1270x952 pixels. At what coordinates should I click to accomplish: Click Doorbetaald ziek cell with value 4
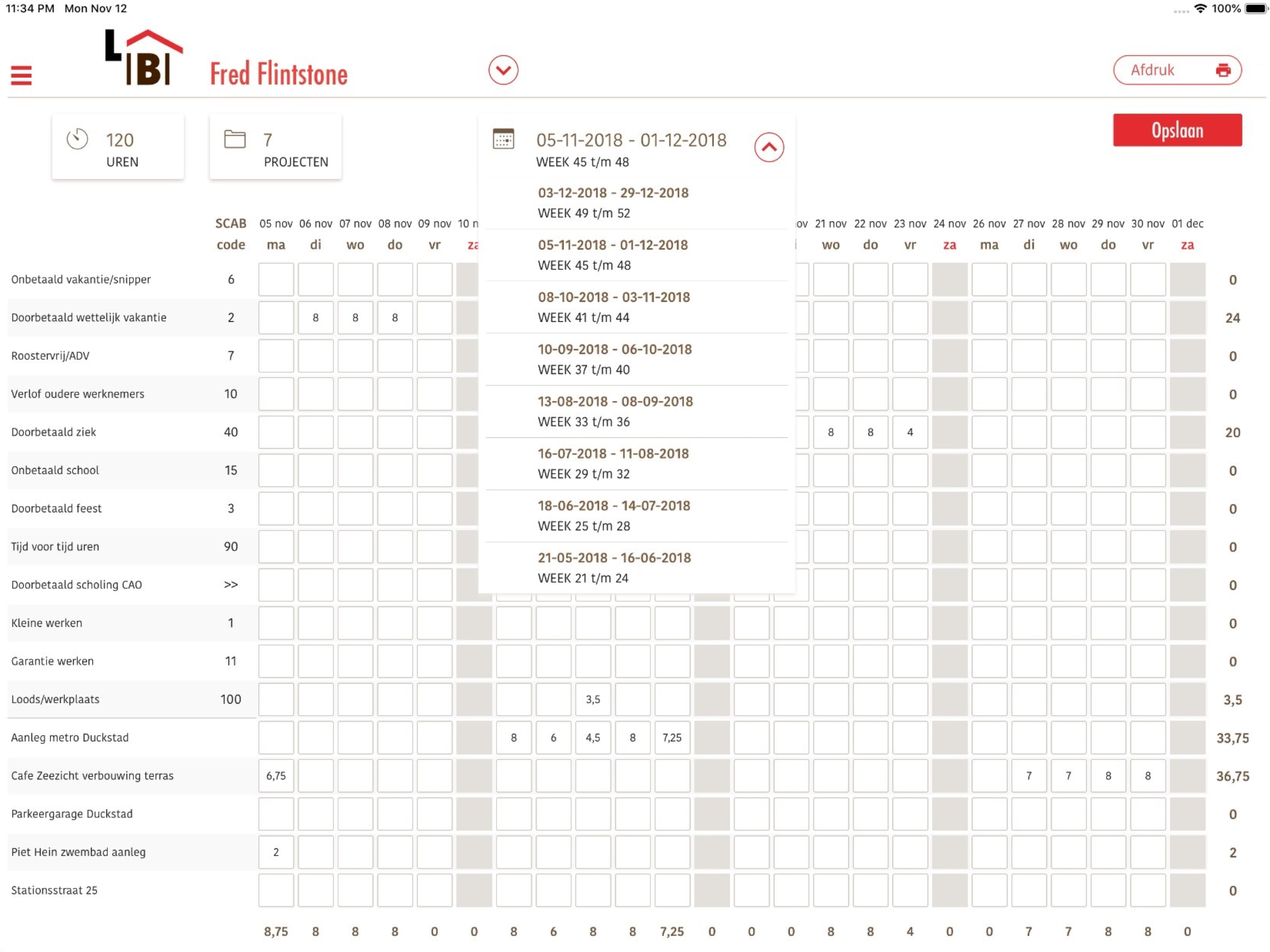point(910,432)
